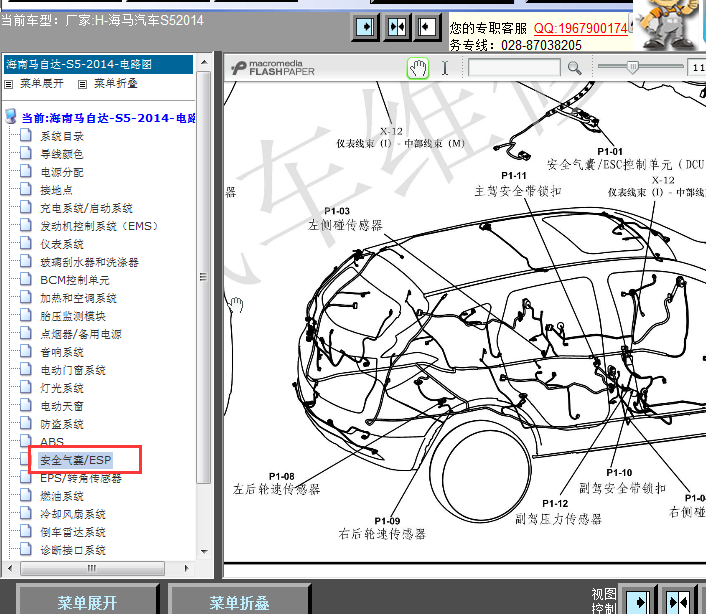Click page icon next to 接地点
Image resolution: width=706 pixels, height=614 pixels.
coord(26,189)
